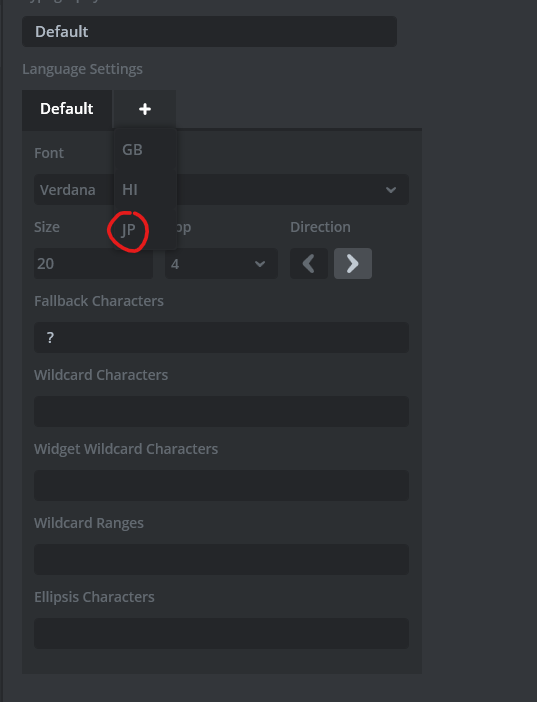The width and height of the screenshot is (537, 702).
Task: Click the Size field showing 20
Action: pos(93,264)
